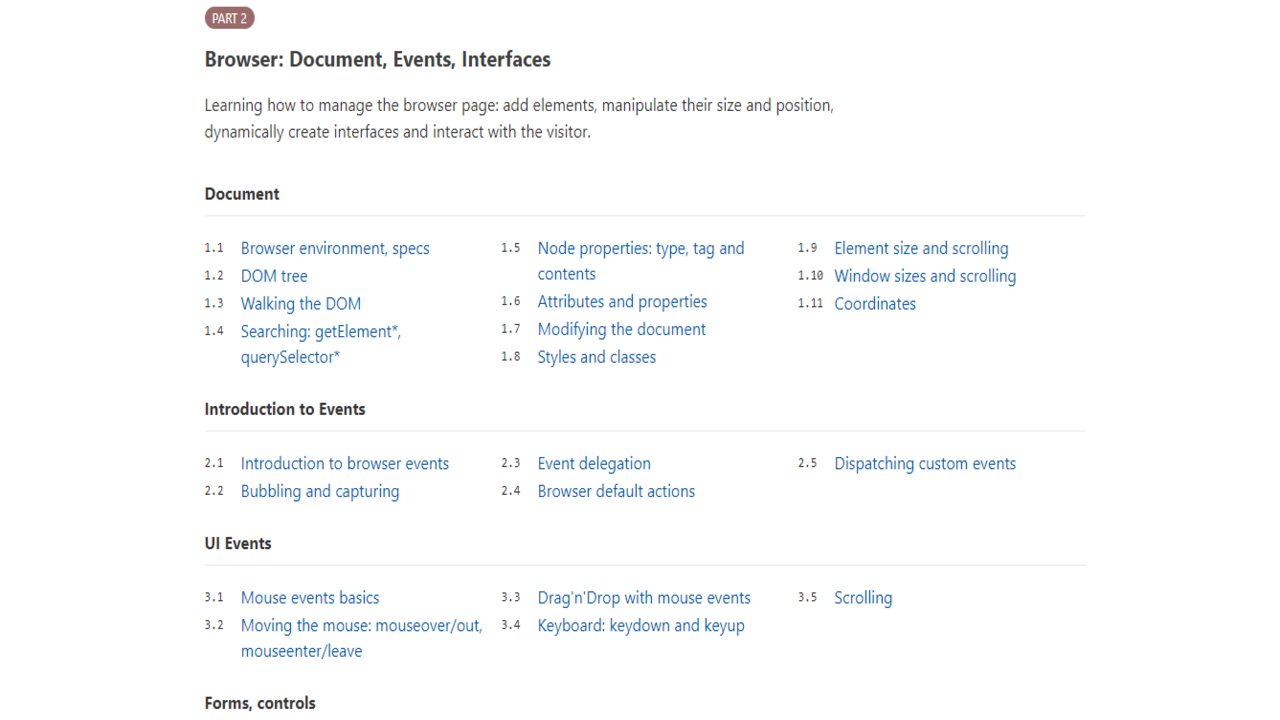Open Introduction to browser events

pyautogui.click(x=345, y=463)
